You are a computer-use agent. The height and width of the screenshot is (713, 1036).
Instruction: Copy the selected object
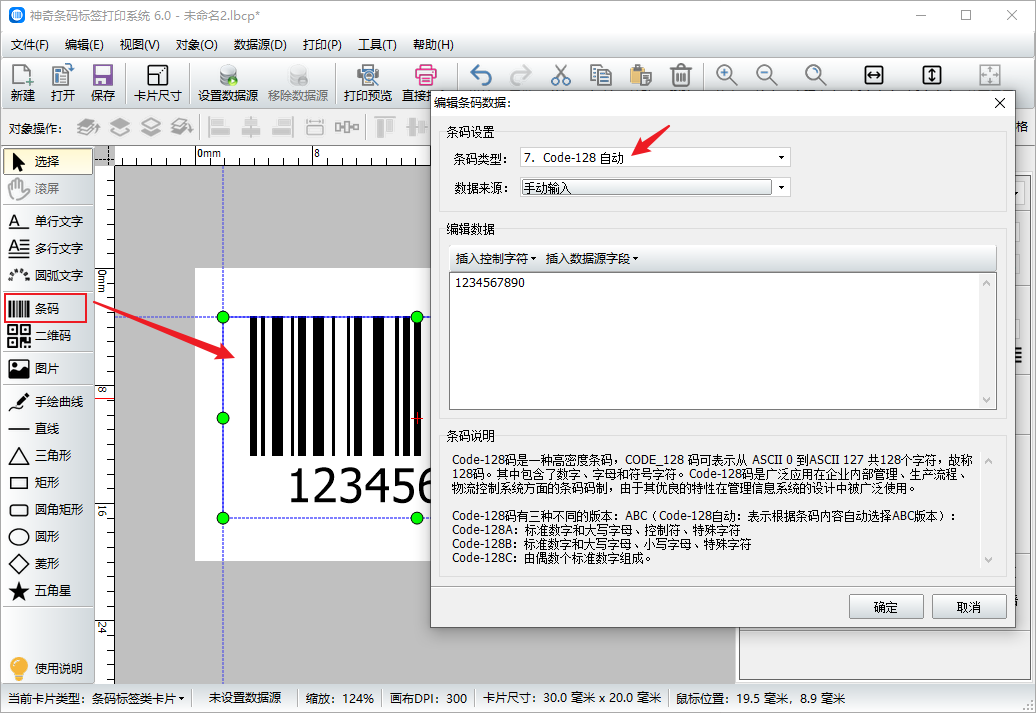point(601,75)
